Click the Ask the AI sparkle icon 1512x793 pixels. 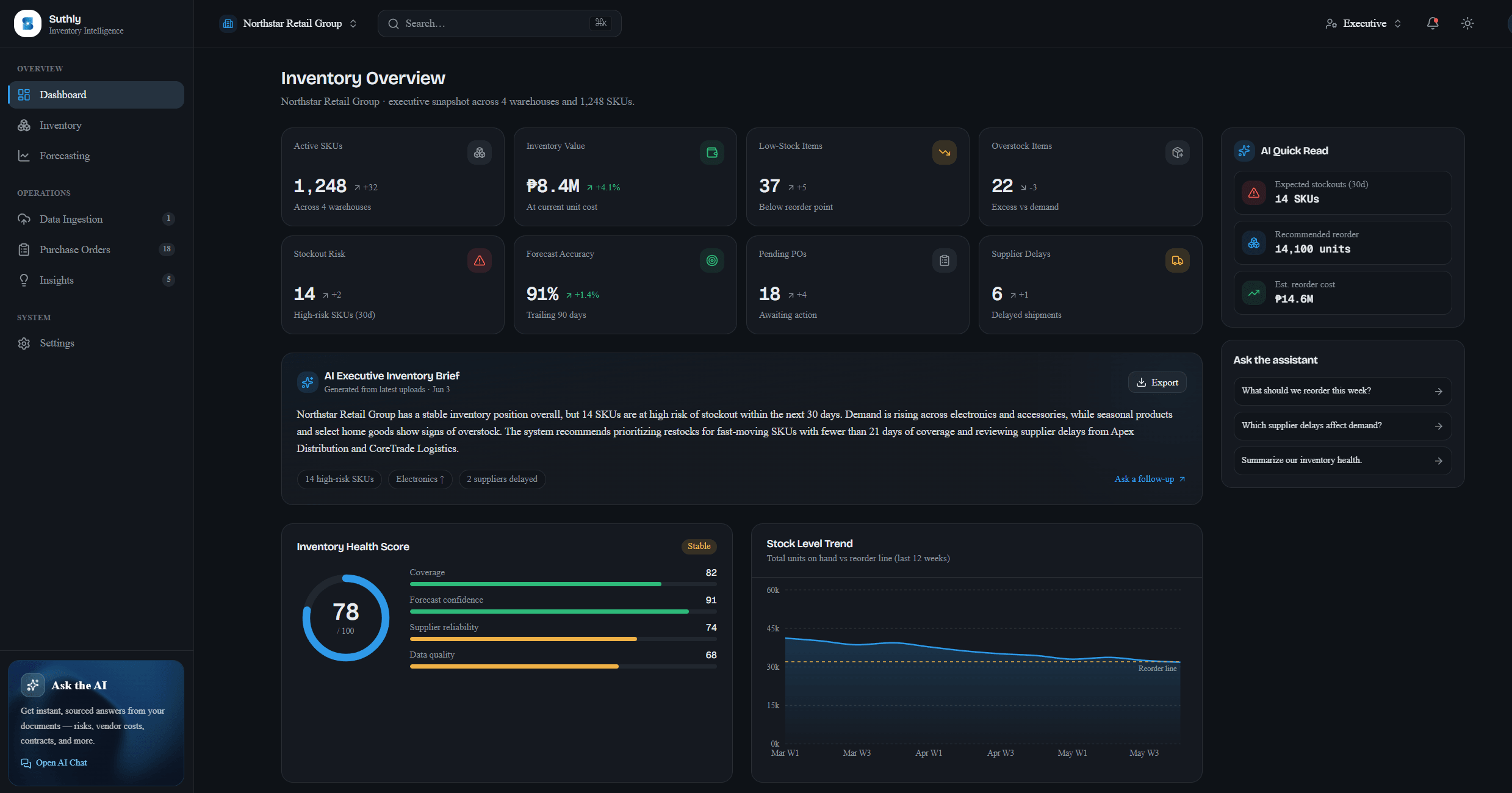tap(33, 685)
